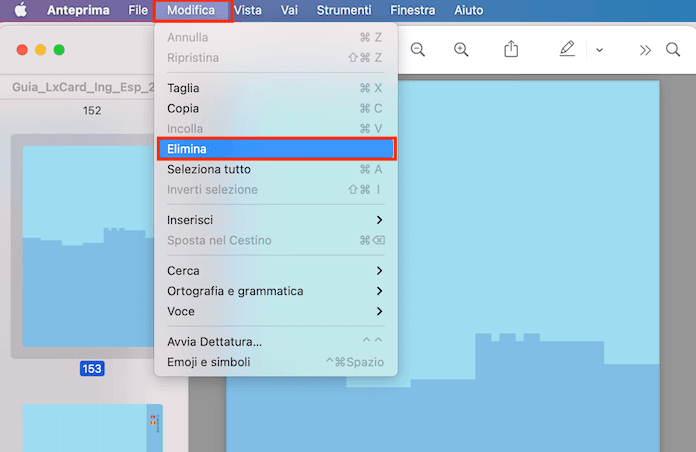Screen dimensions: 696x452
Task: Open the Vai menu
Action: (289, 10)
